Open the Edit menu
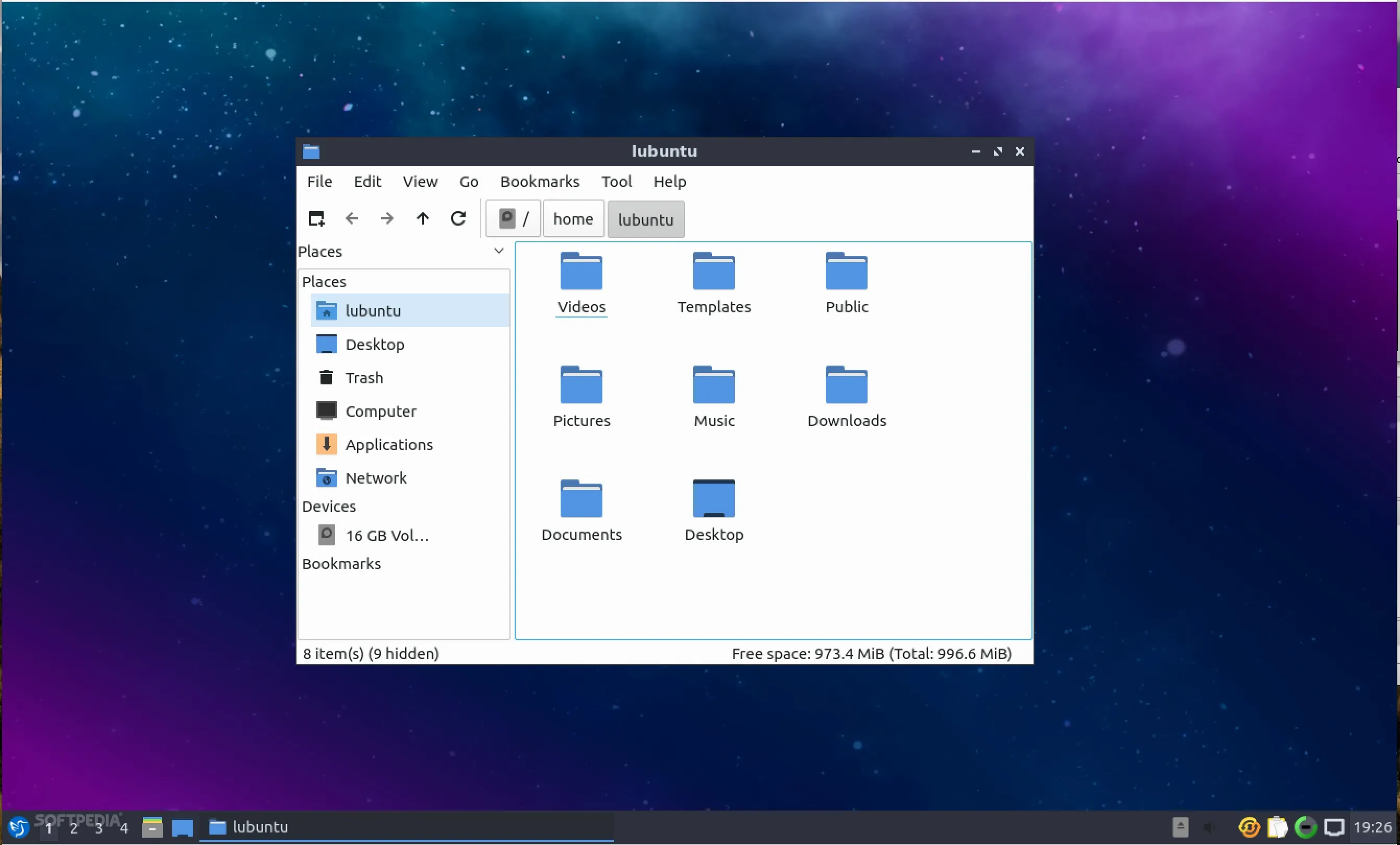 tap(367, 181)
